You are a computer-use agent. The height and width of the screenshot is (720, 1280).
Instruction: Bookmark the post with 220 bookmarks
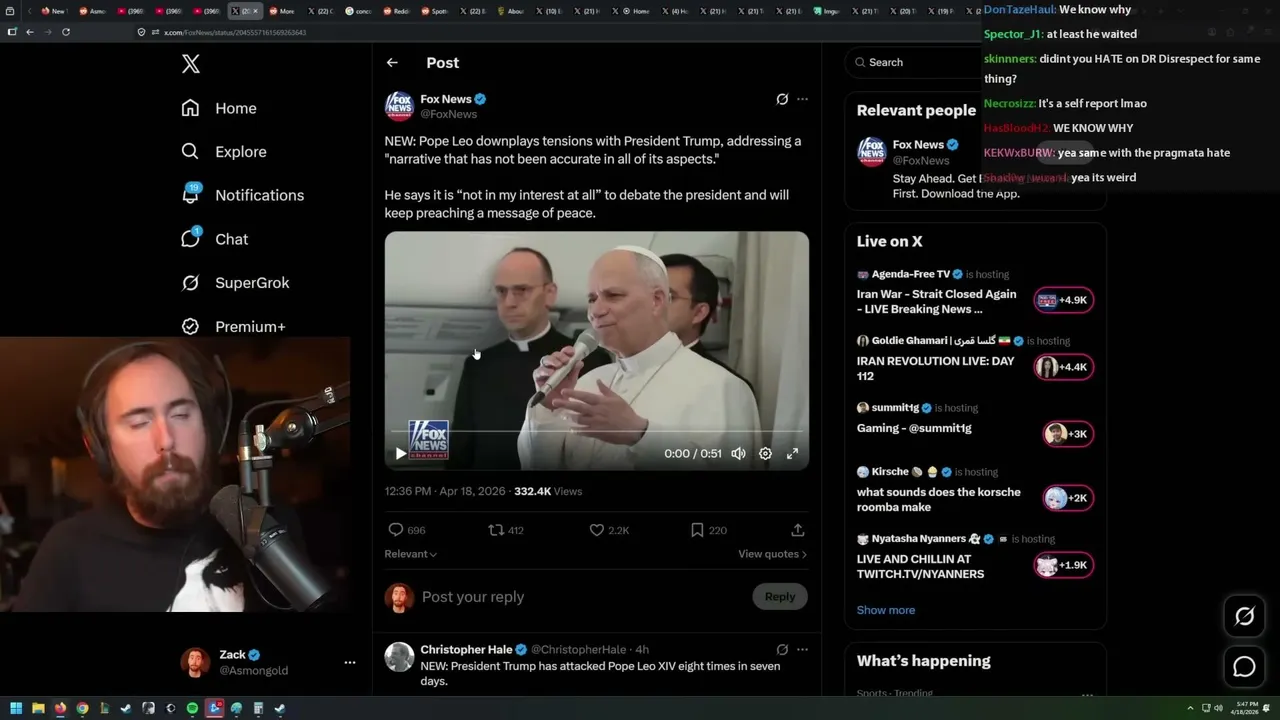tap(697, 530)
